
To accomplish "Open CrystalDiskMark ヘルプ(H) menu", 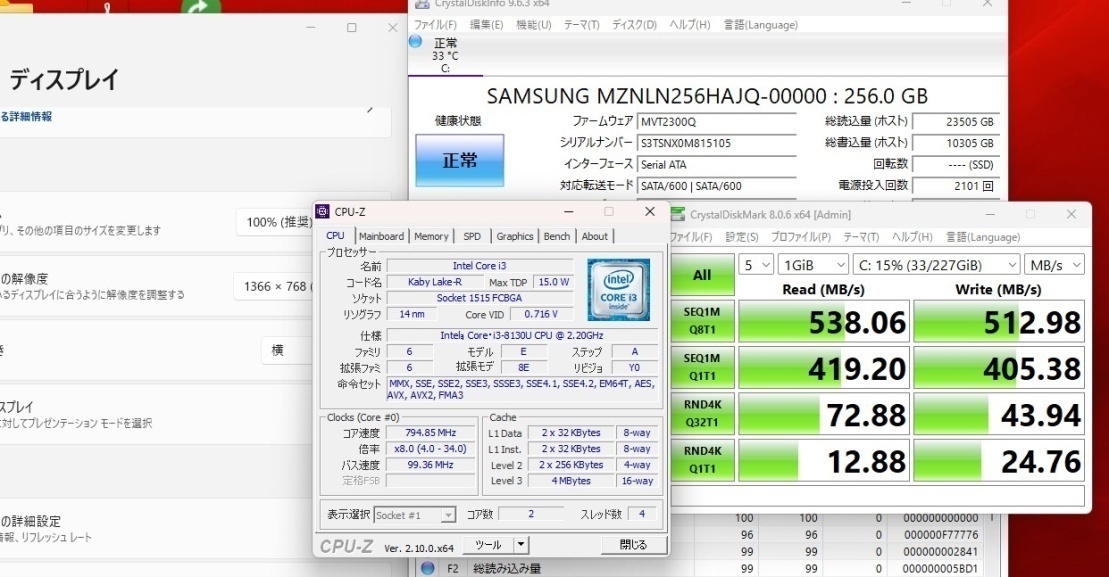I will click(912, 237).
